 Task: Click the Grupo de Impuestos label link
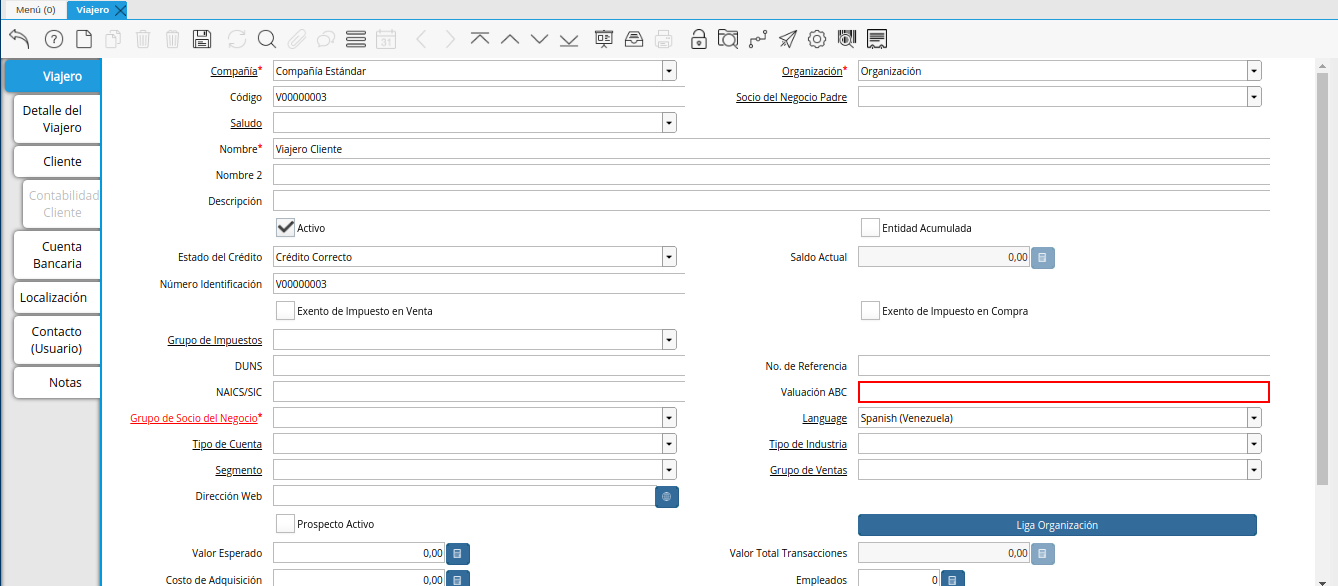pyautogui.click(x=214, y=341)
